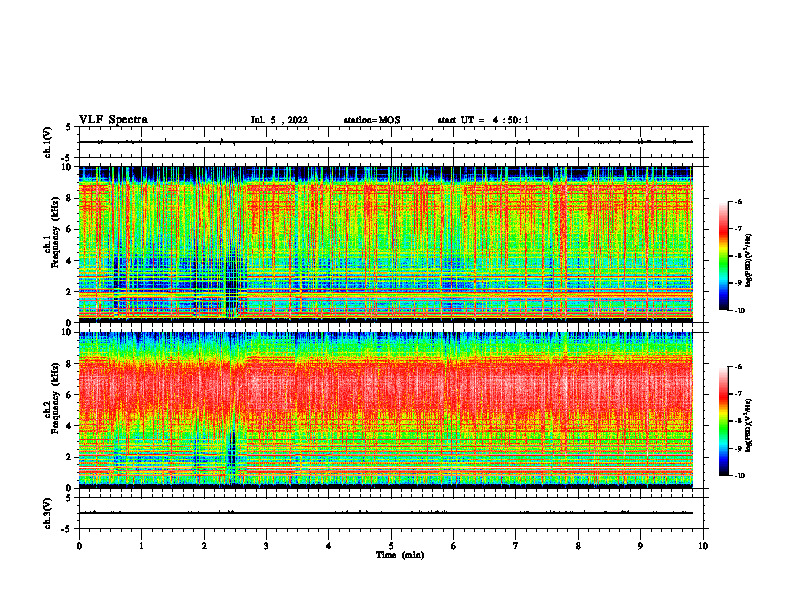Click the '4' kHz tick of ch.2 panel
The width and height of the screenshot is (792, 612).
click(x=70, y=426)
